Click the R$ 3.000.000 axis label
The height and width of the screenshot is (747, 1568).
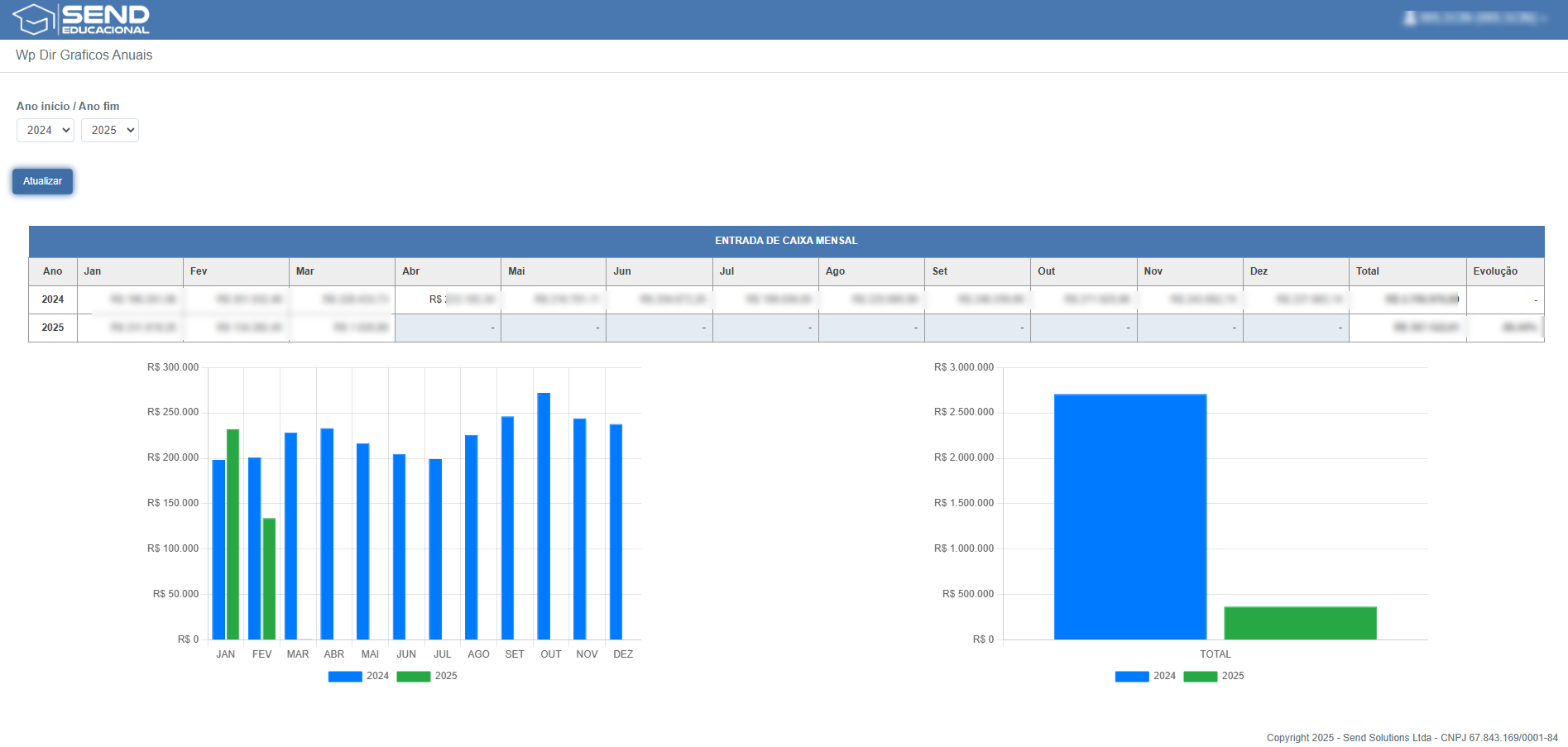tap(964, 367)
